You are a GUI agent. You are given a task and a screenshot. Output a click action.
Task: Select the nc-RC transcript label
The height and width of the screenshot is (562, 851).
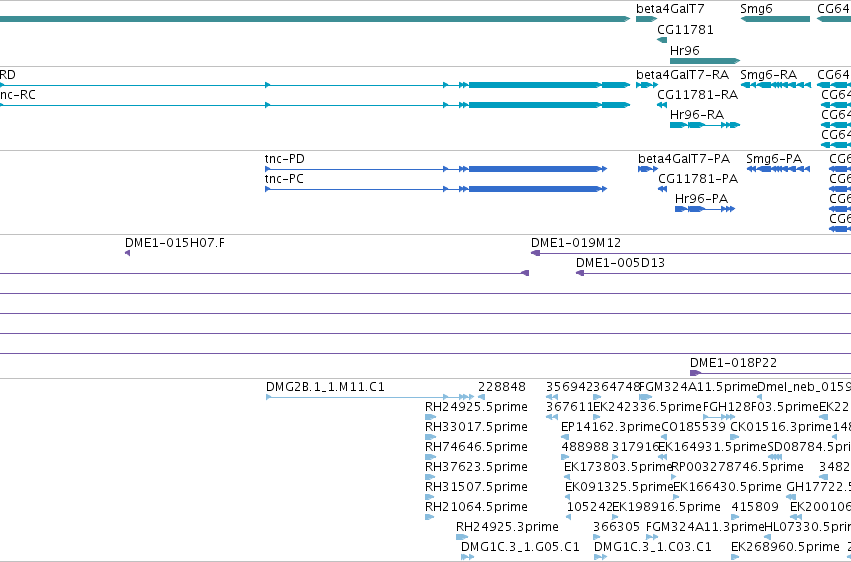[x=18, y=95]
